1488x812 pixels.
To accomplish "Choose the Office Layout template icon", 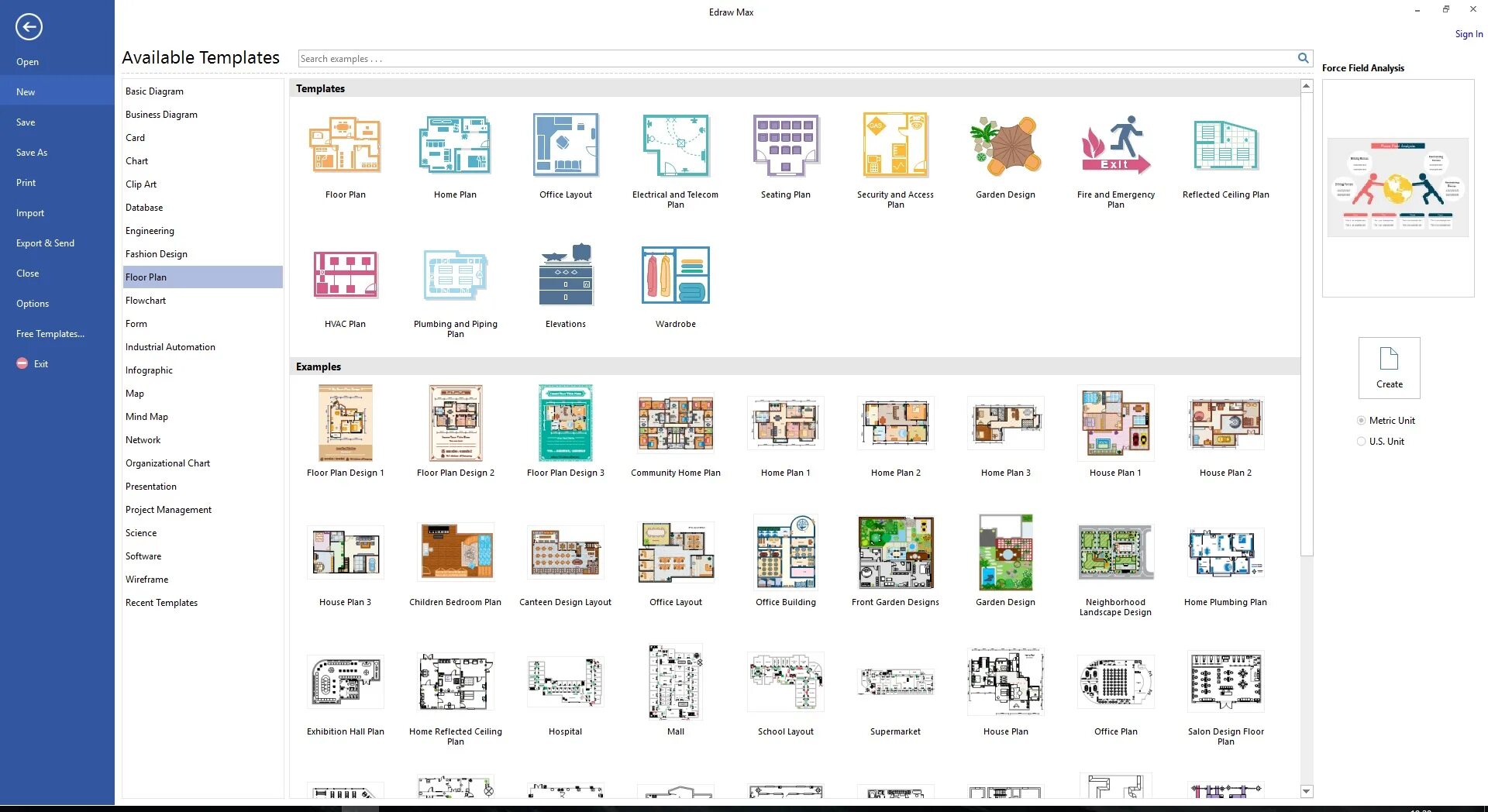I will pyautogui.click(x=566, y=145).
